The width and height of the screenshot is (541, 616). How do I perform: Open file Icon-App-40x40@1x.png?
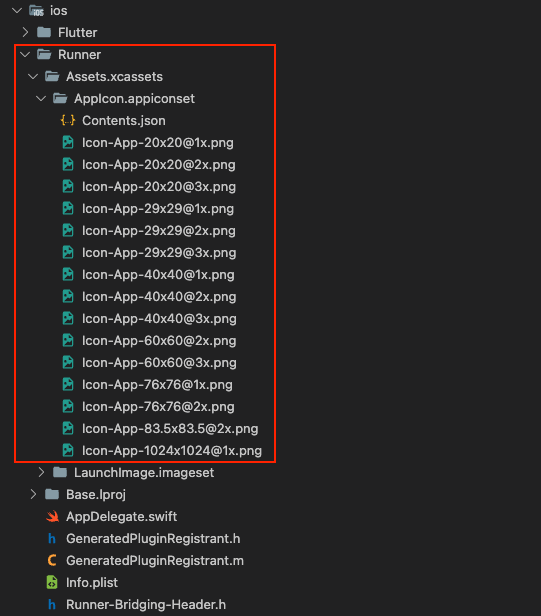(x=158, y=275)
